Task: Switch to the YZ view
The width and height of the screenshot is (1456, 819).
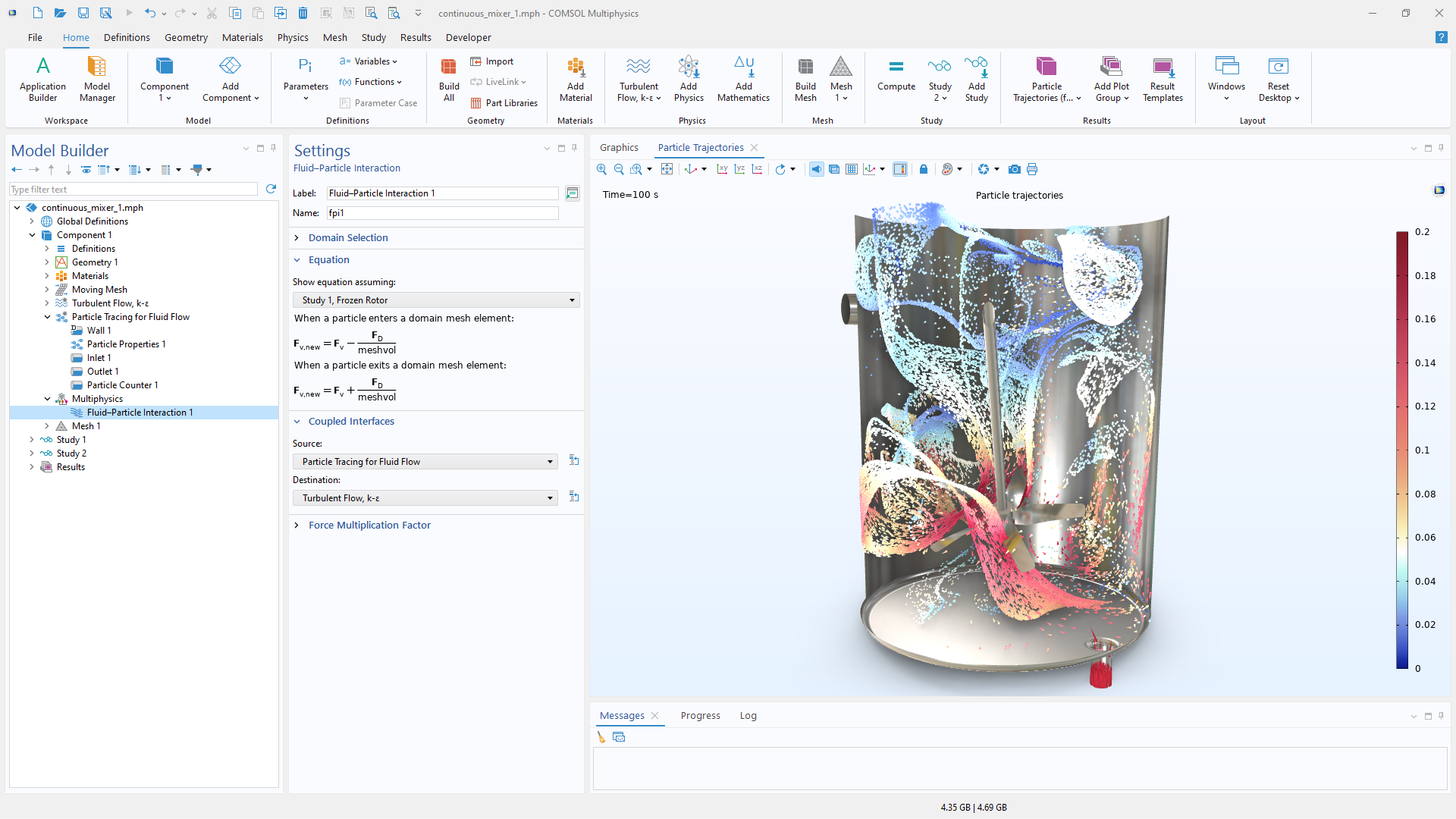Action: (739, 169)
